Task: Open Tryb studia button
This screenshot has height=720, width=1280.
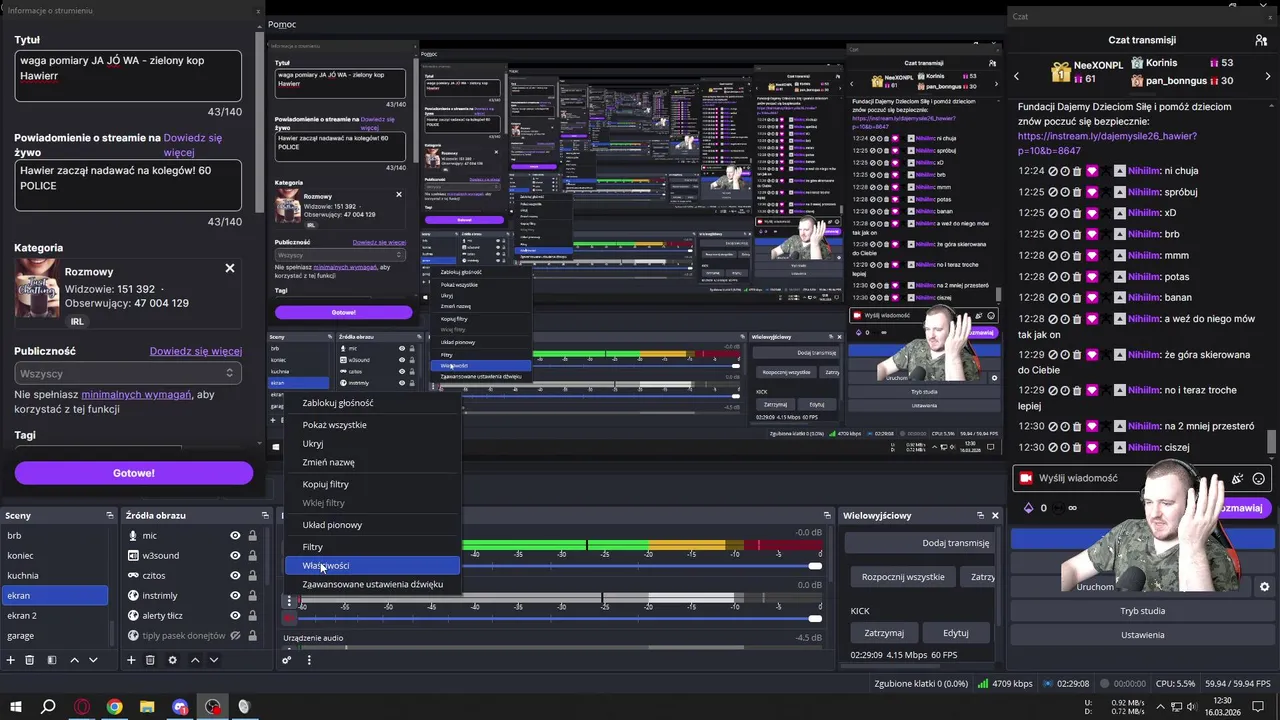Action: [x=1142, y=611]
